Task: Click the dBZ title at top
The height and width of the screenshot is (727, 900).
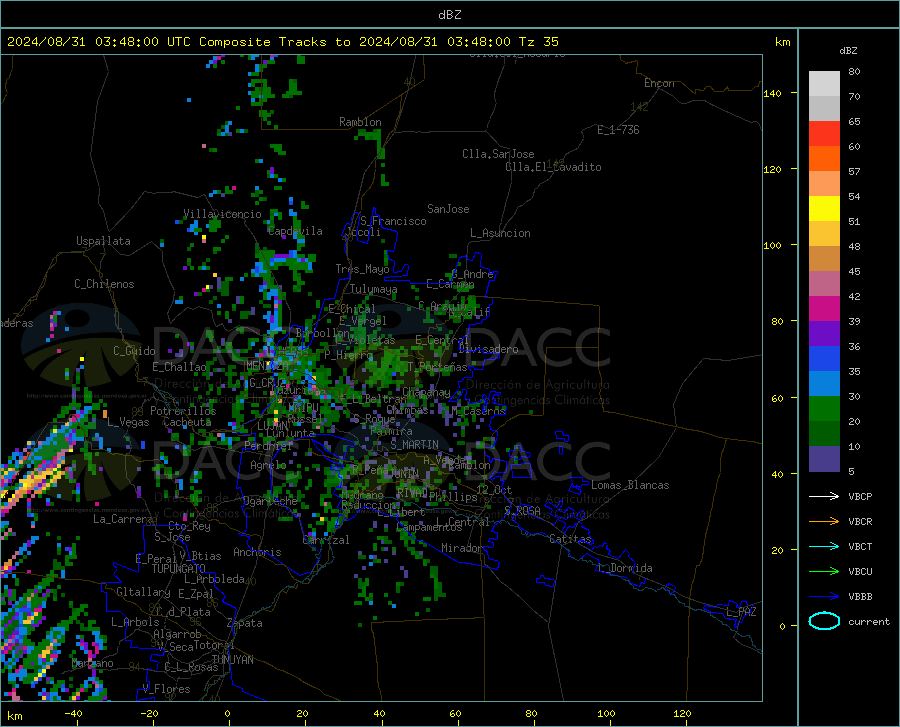Action: point(449,15)
